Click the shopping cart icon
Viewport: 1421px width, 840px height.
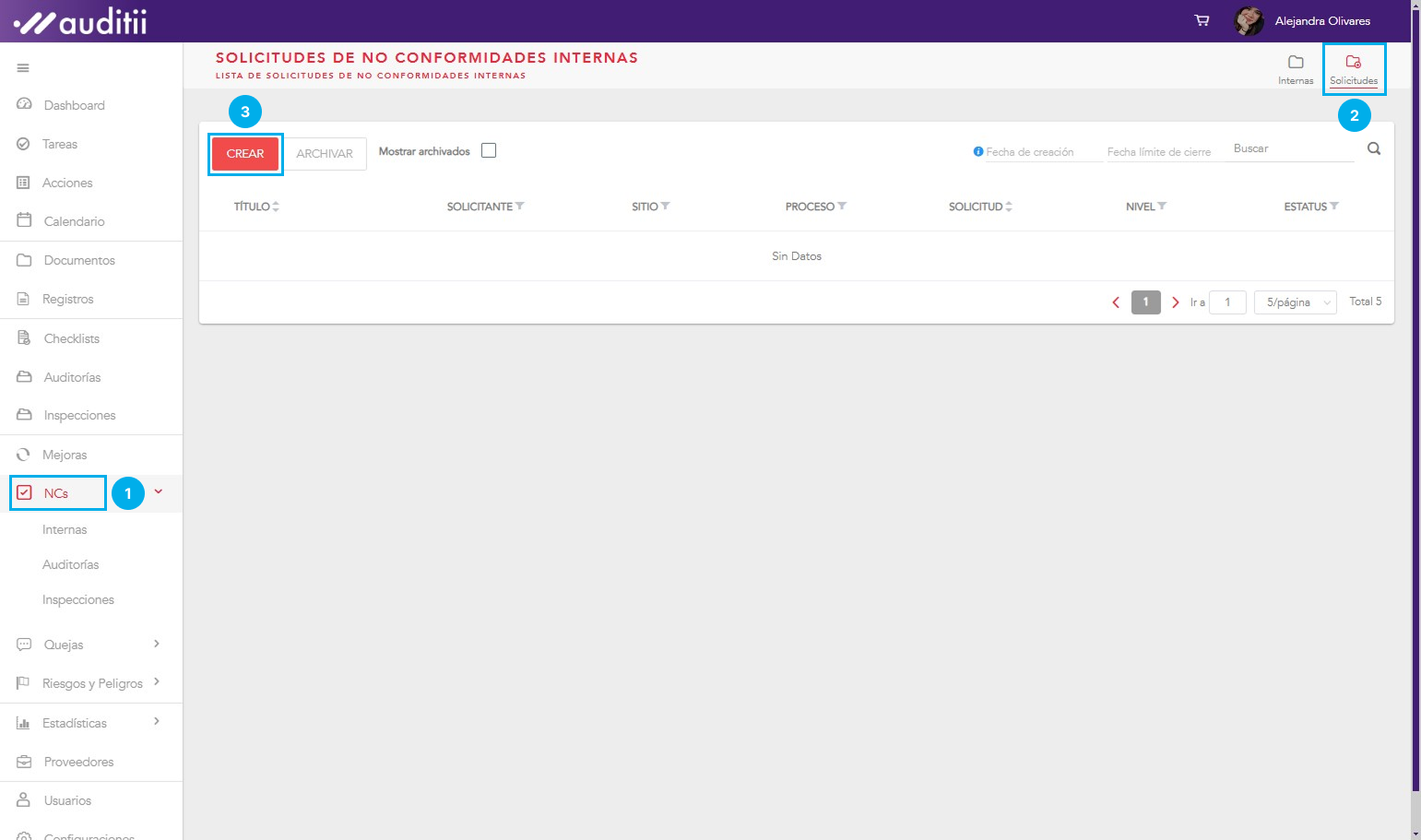1202,20
